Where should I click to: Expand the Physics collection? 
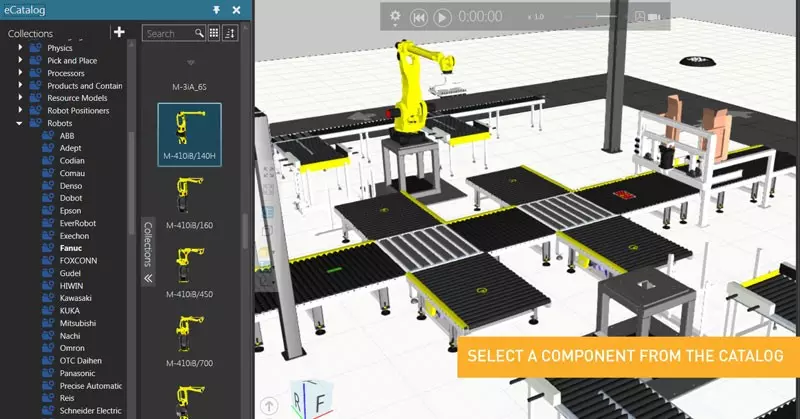20,48
